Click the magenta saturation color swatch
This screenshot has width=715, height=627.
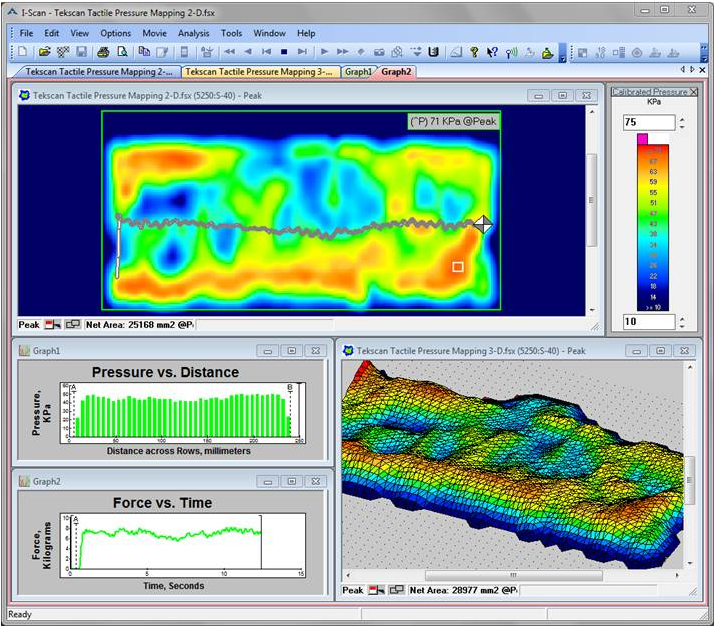click(x=642, y=139)
